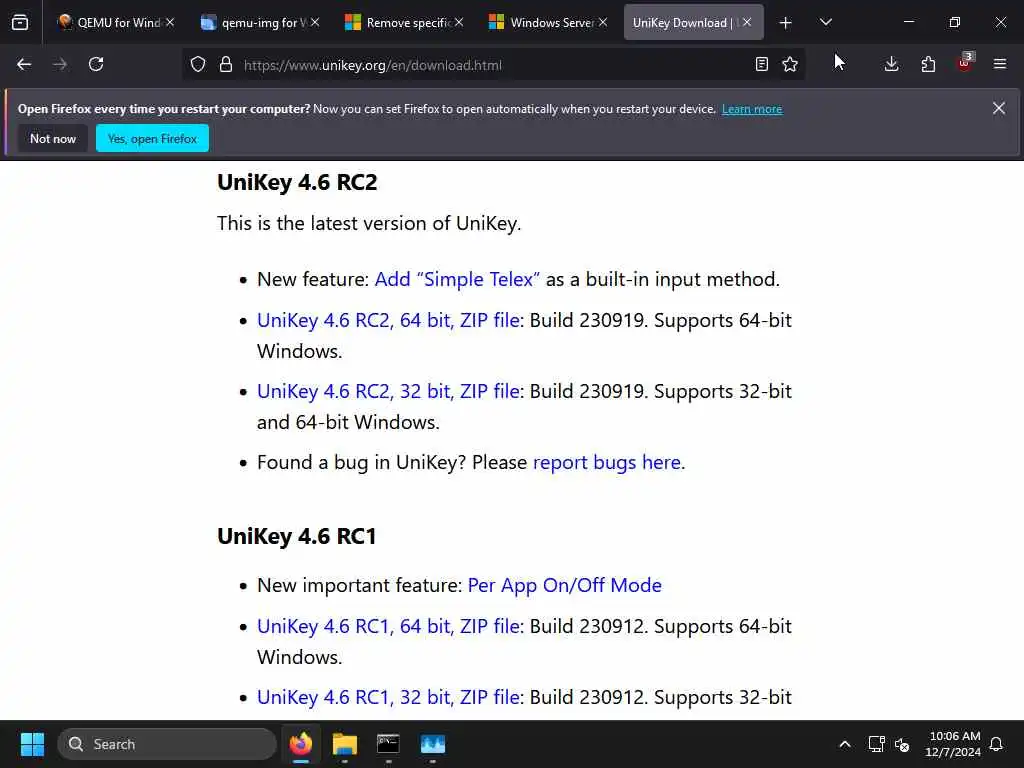
Task: Open the Learn more link
Action: (x=752, y=109)
